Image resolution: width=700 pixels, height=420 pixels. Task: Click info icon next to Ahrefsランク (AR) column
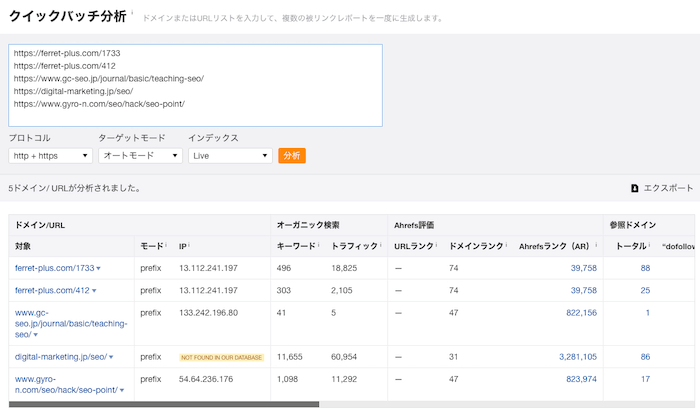(x=596, y=244)
